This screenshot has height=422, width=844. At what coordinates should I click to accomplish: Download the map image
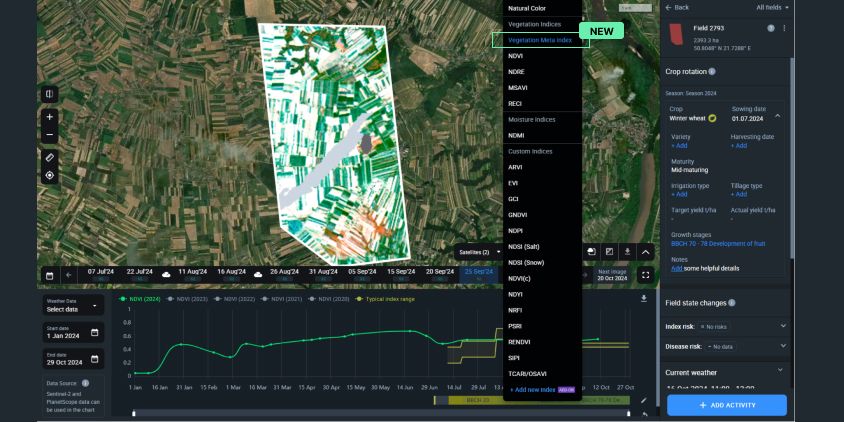click(x=627, y=252)
